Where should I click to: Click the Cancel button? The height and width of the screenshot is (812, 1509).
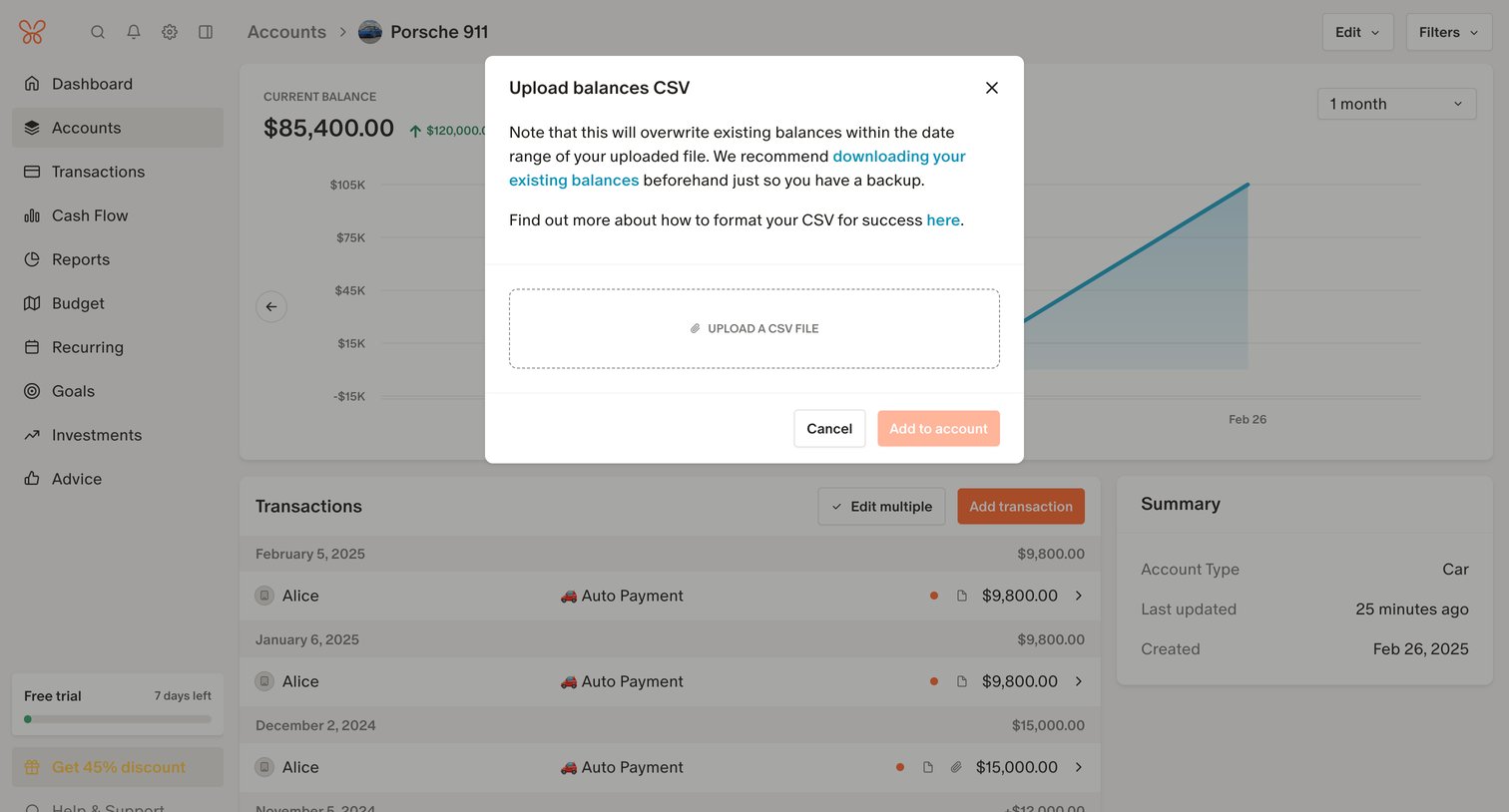(x=829, y=429)
